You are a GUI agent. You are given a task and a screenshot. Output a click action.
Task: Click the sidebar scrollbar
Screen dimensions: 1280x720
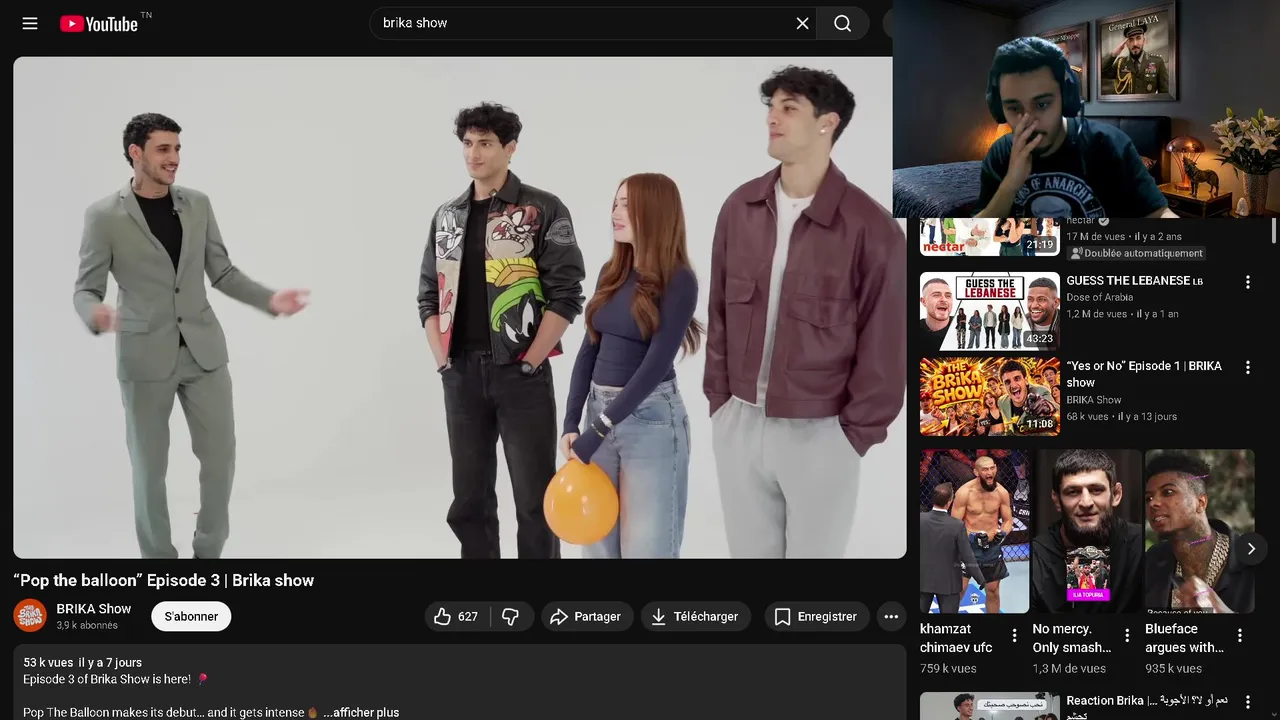coord(1273,230)
